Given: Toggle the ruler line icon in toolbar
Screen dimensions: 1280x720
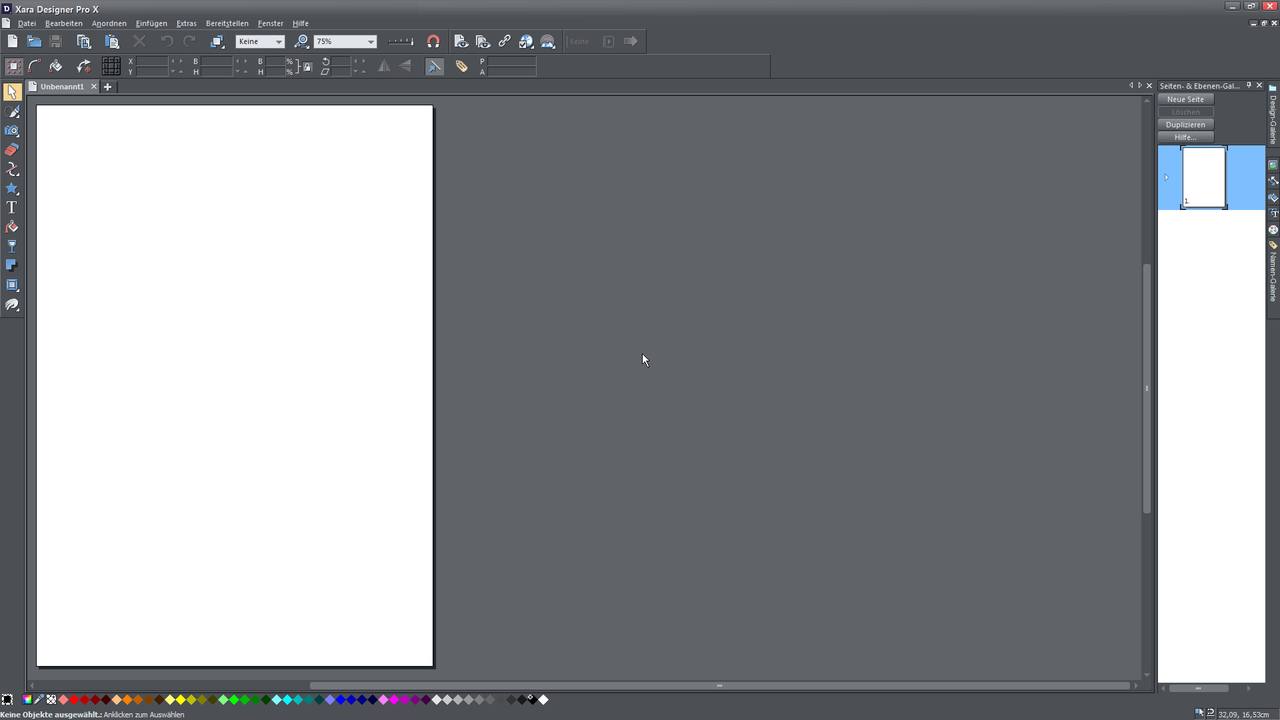Looking at the screenshot, I should [x=400, y=41].
